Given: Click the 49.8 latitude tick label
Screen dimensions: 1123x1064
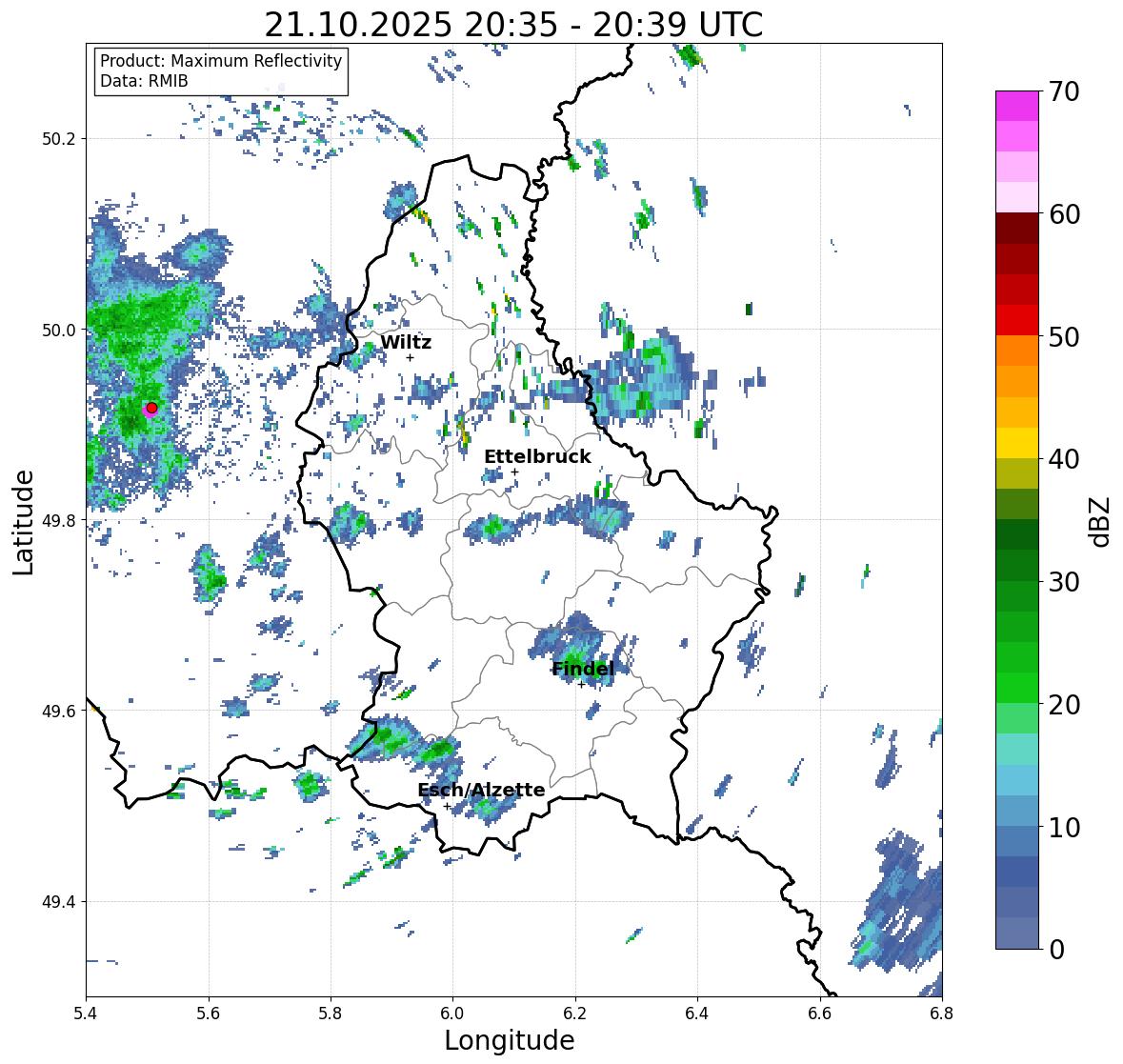Looking at the screenshot, I should [x=59, y=520].
